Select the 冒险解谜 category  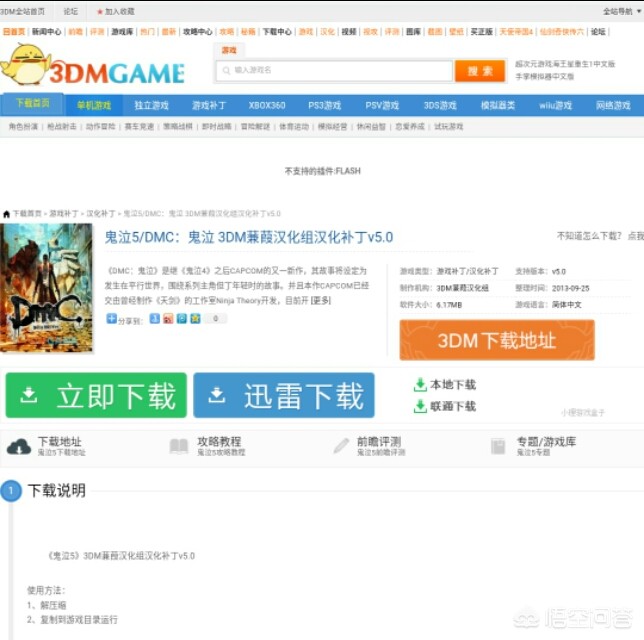tap(255, 127)
